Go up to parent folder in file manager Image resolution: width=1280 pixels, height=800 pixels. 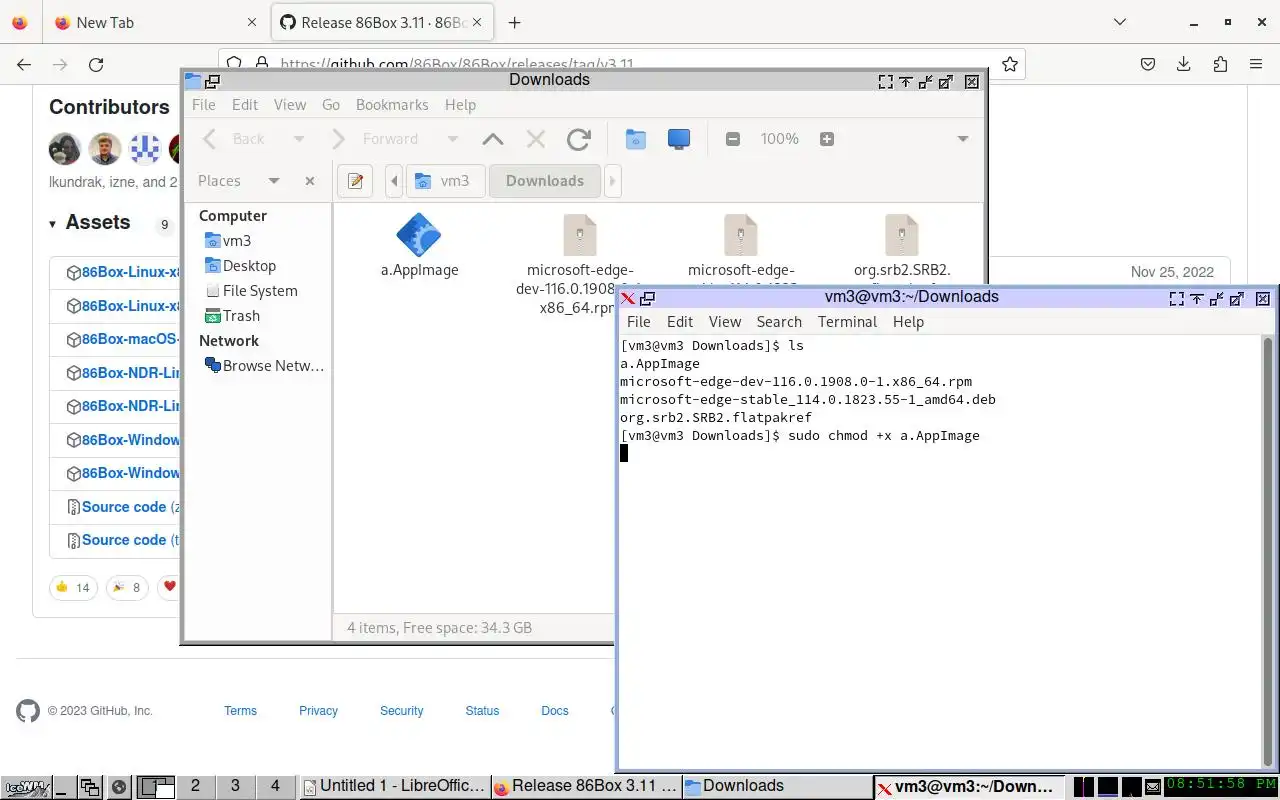pos(492,139)
